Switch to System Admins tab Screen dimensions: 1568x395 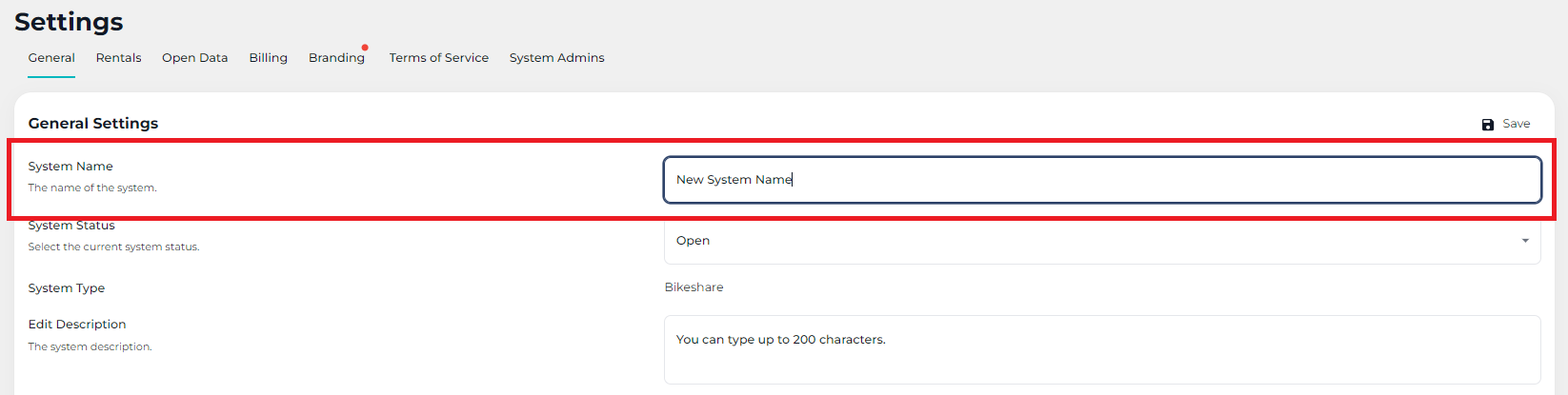[x=556, y=58]
